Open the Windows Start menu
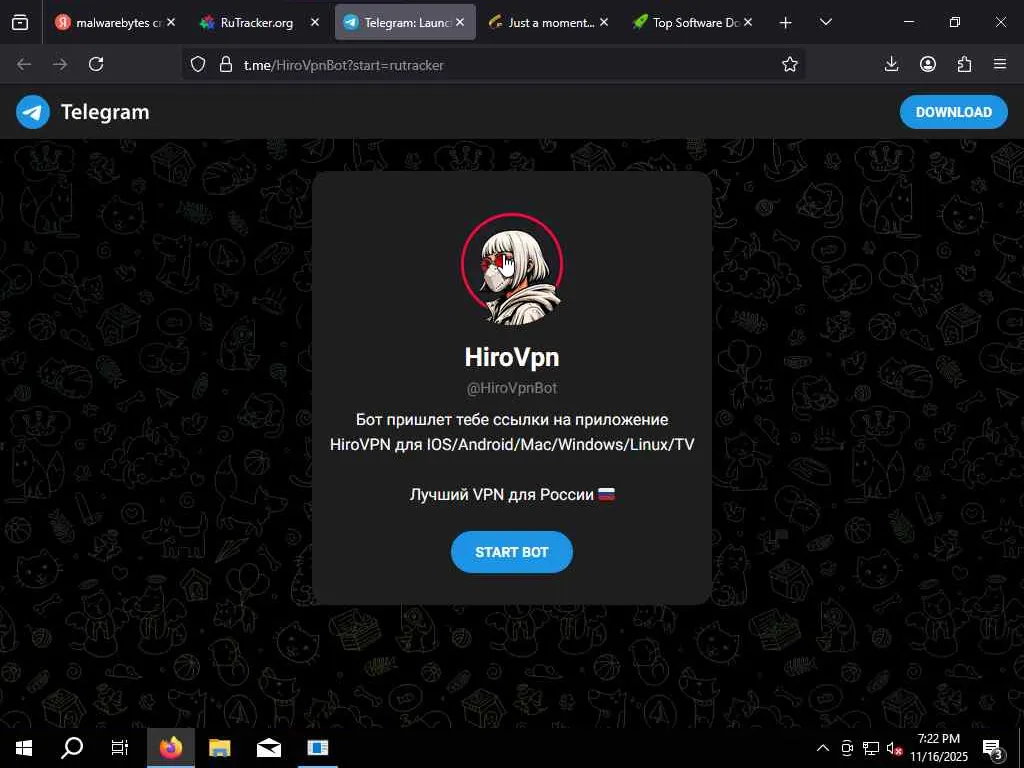Screen dimensions: 1024x768 [24, 748]
